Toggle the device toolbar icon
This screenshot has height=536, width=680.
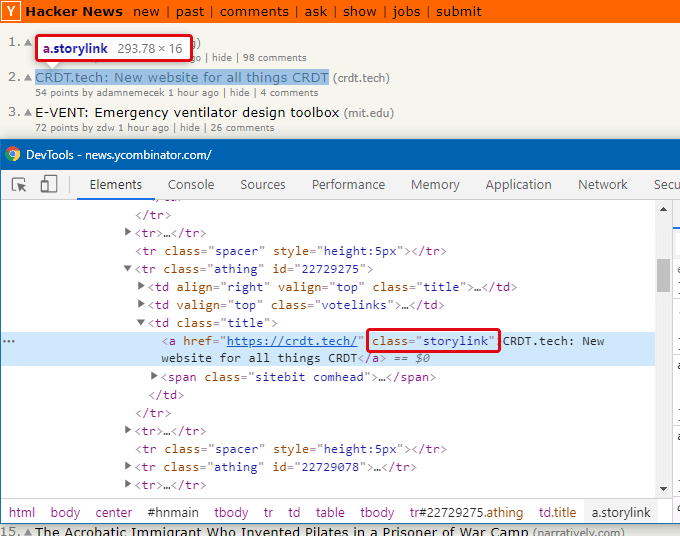tap(49, 184)
